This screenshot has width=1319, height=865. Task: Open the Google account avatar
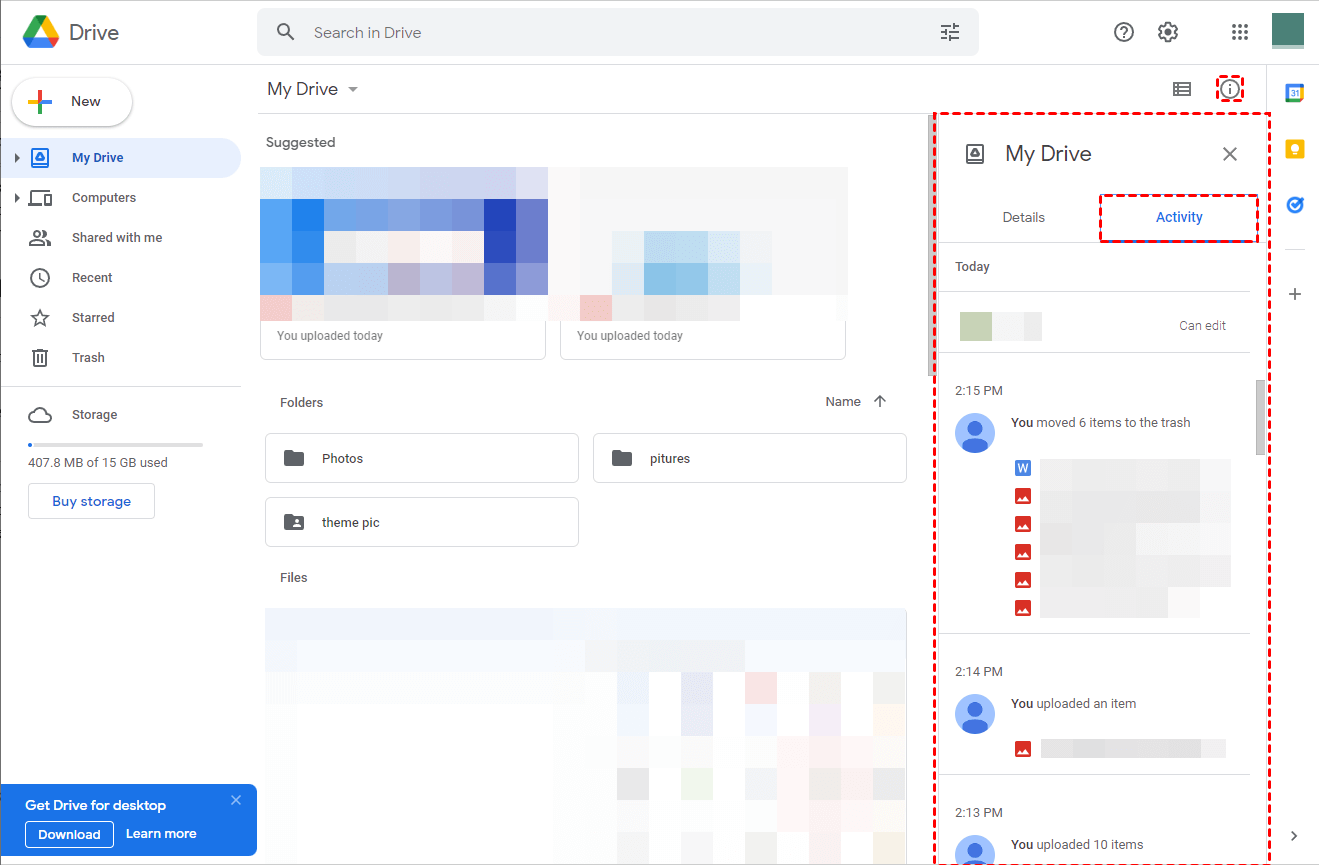click(1288, 31)
